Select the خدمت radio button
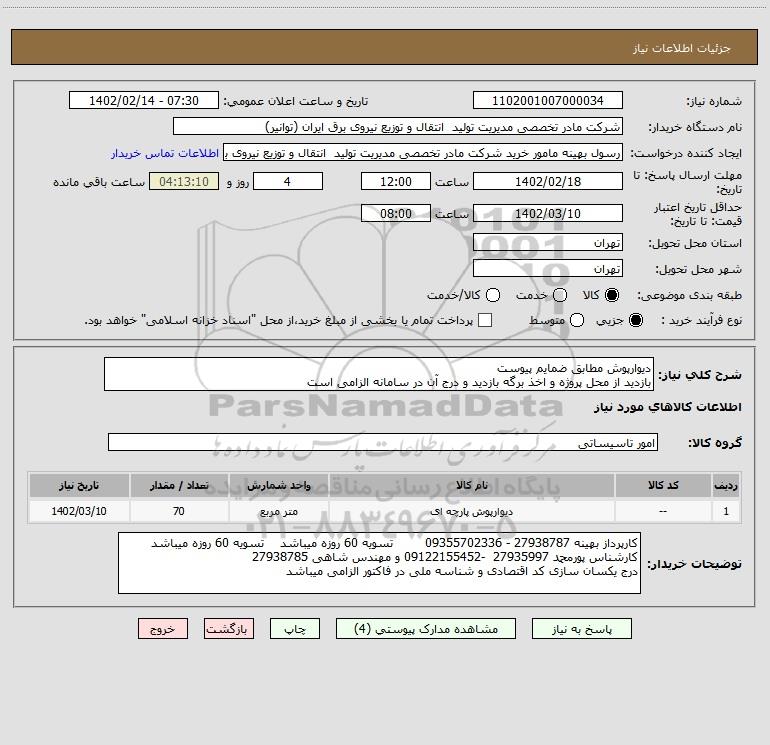770x745 pixels. [x=560, y=295]
